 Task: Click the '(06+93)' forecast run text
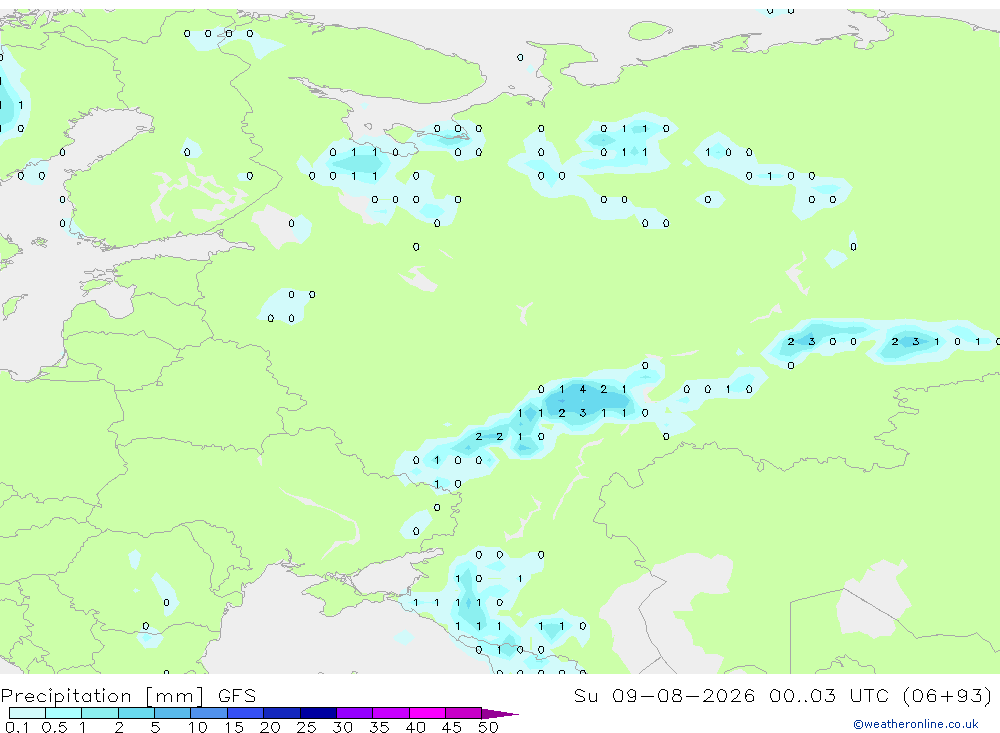point(948,695)
